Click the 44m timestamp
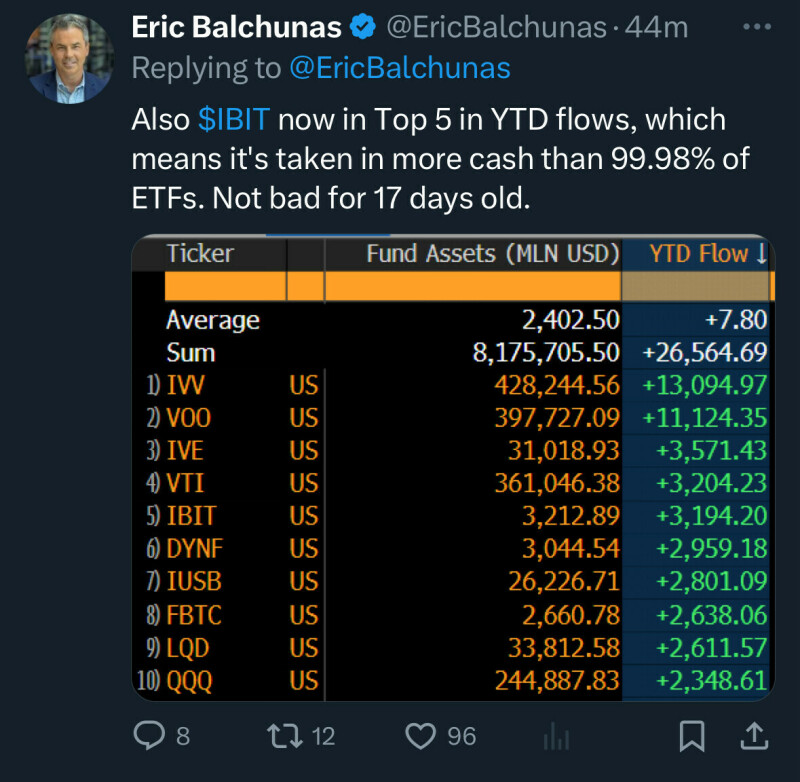 coord(656,28)
